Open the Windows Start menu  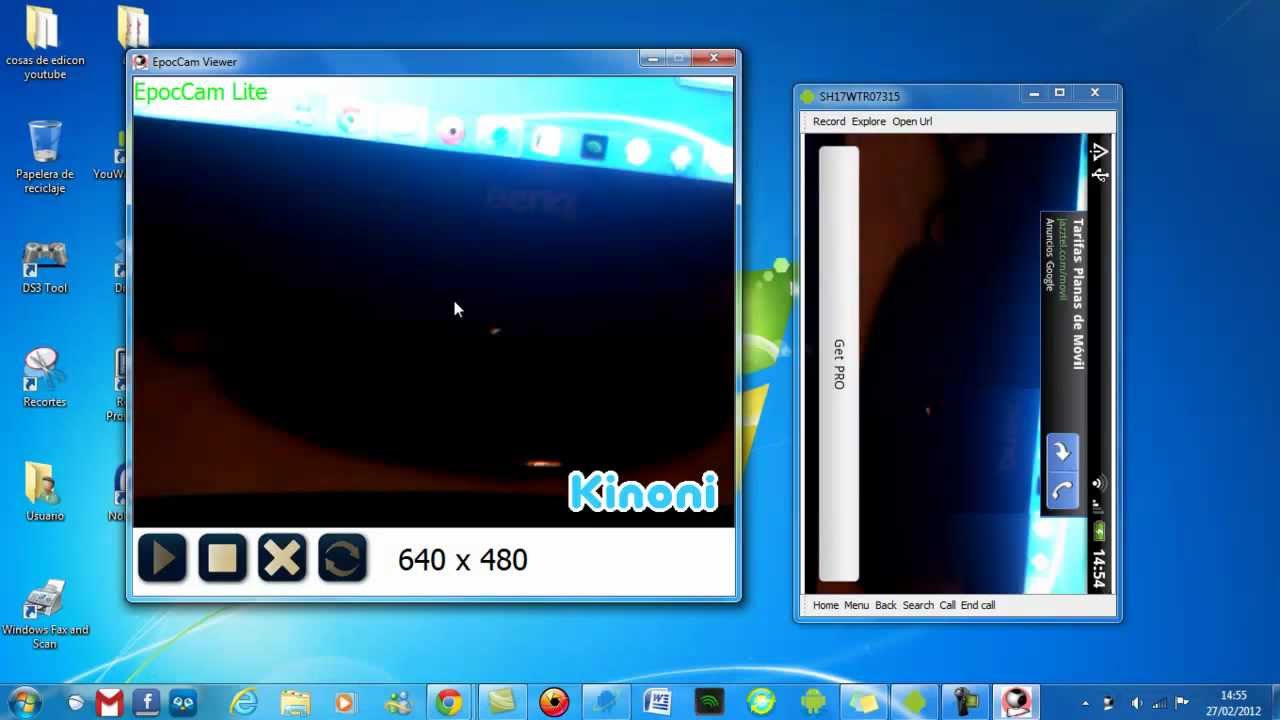(x=25, y=702)
